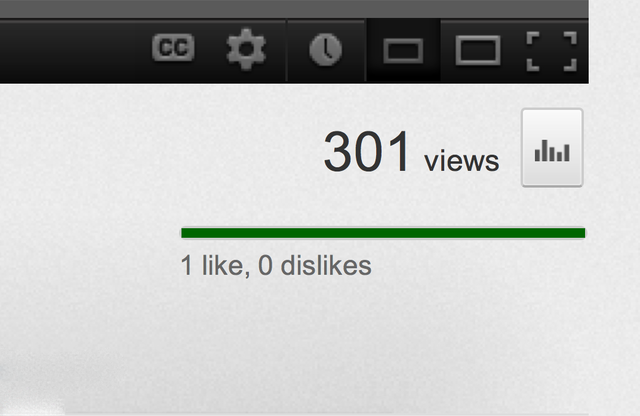Switch to the large player size

point(478,51)
